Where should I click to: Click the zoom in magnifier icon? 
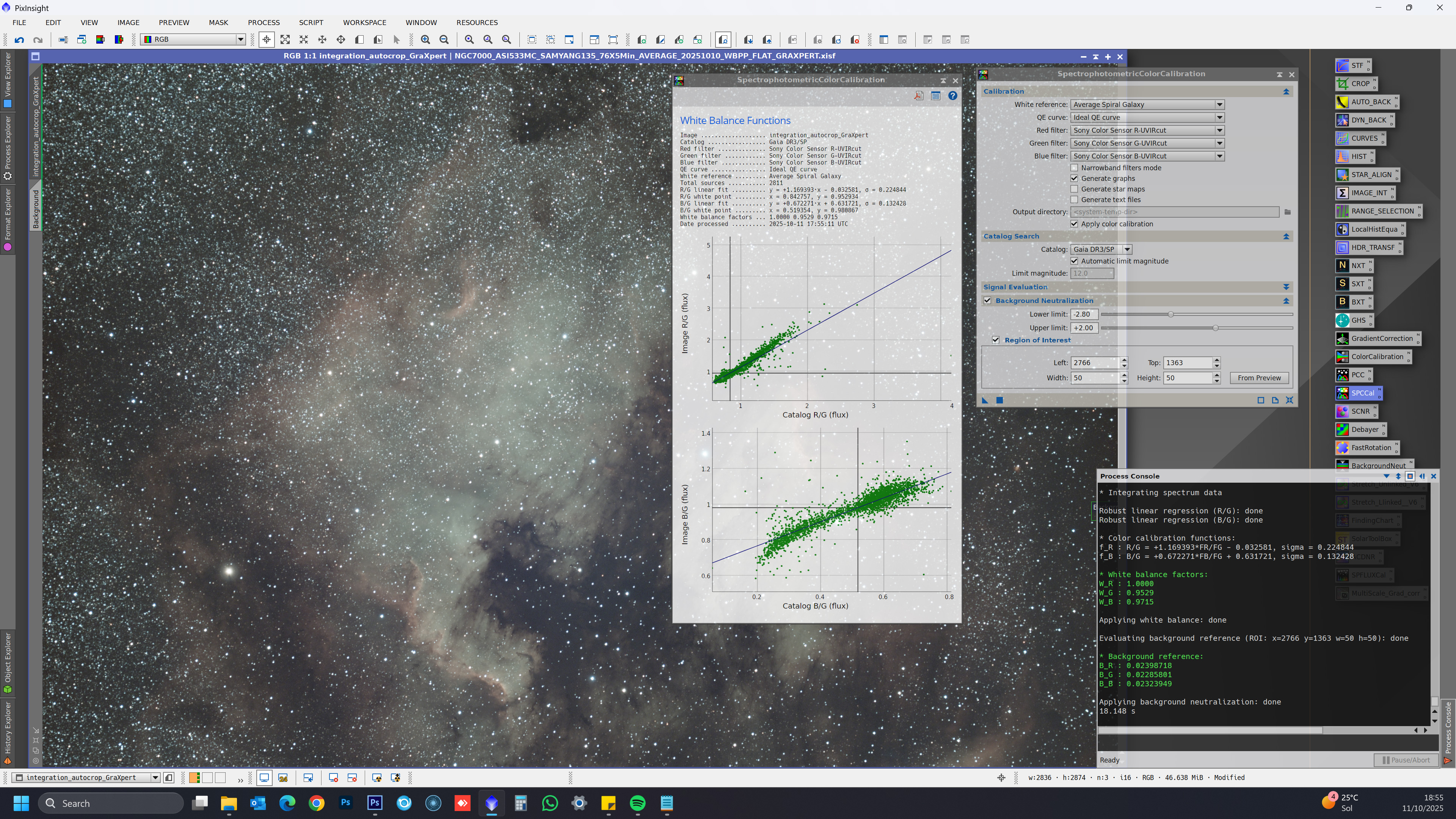coord(425,39)
